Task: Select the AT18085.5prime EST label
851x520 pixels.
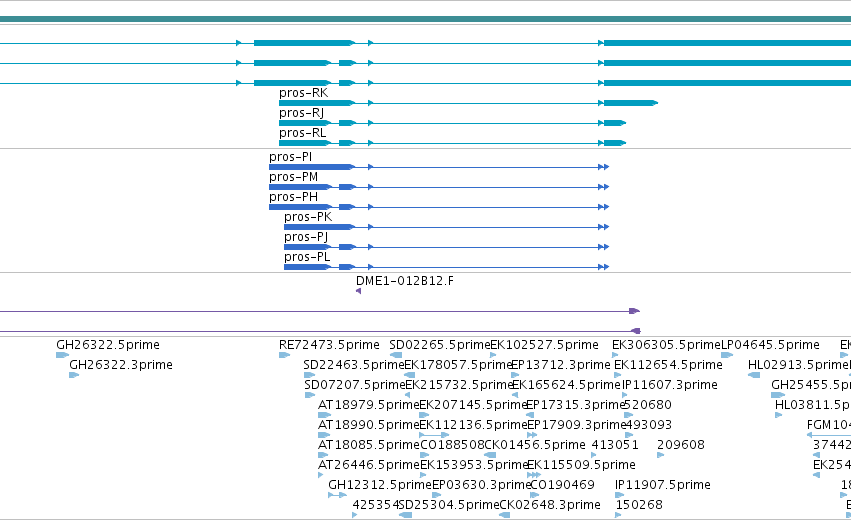Action: coord(369,445)
